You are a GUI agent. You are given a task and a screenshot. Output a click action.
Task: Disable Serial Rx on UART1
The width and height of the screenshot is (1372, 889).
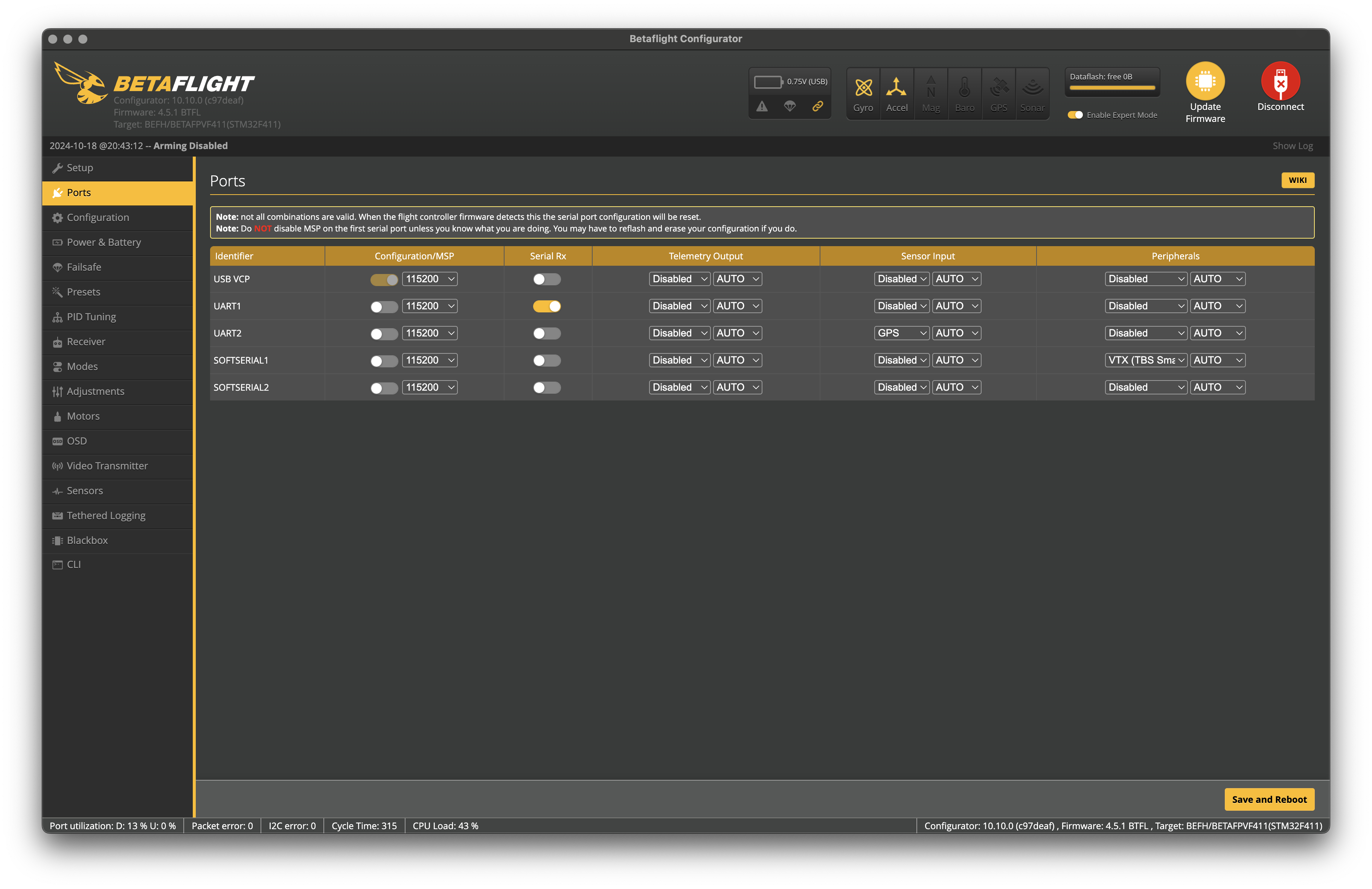click(546, 306)
